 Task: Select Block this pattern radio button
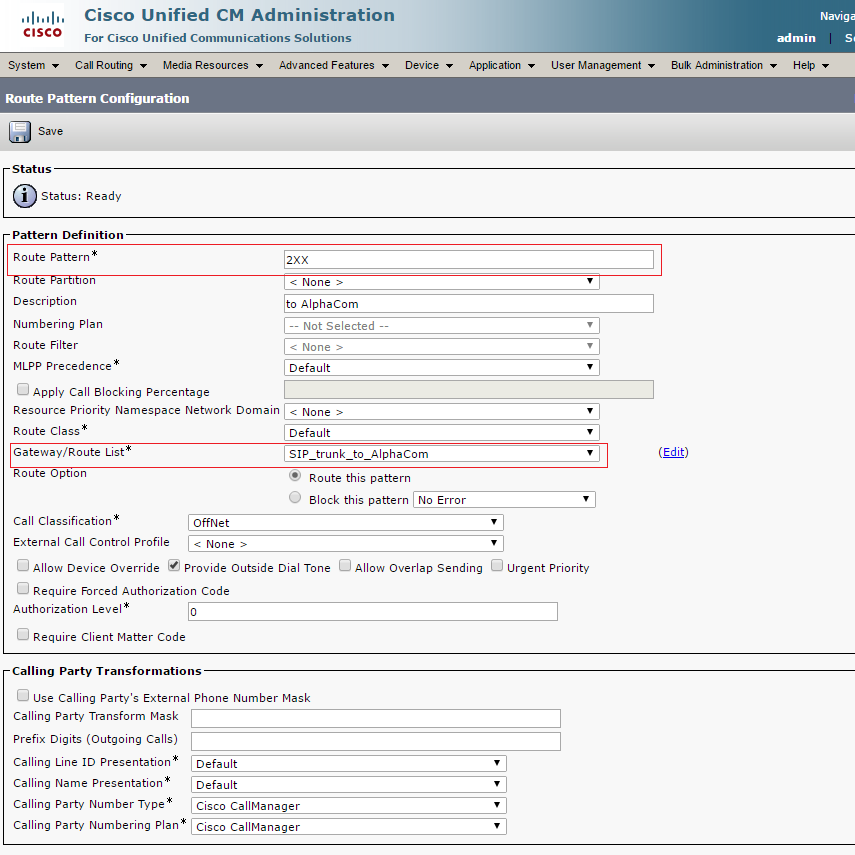coord(295,498)
